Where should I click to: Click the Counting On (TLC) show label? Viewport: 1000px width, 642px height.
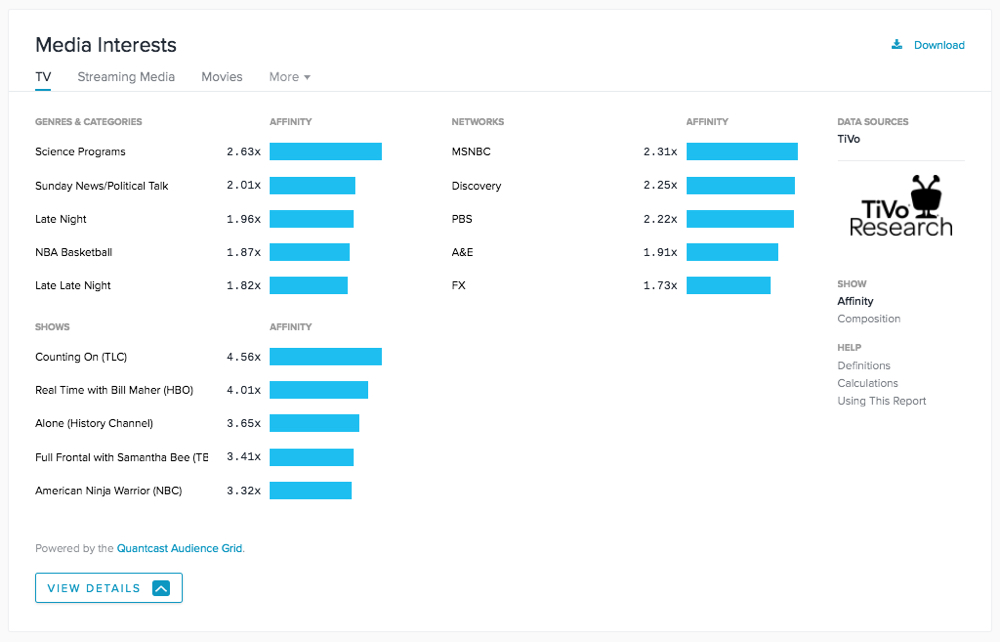(81, 357)
